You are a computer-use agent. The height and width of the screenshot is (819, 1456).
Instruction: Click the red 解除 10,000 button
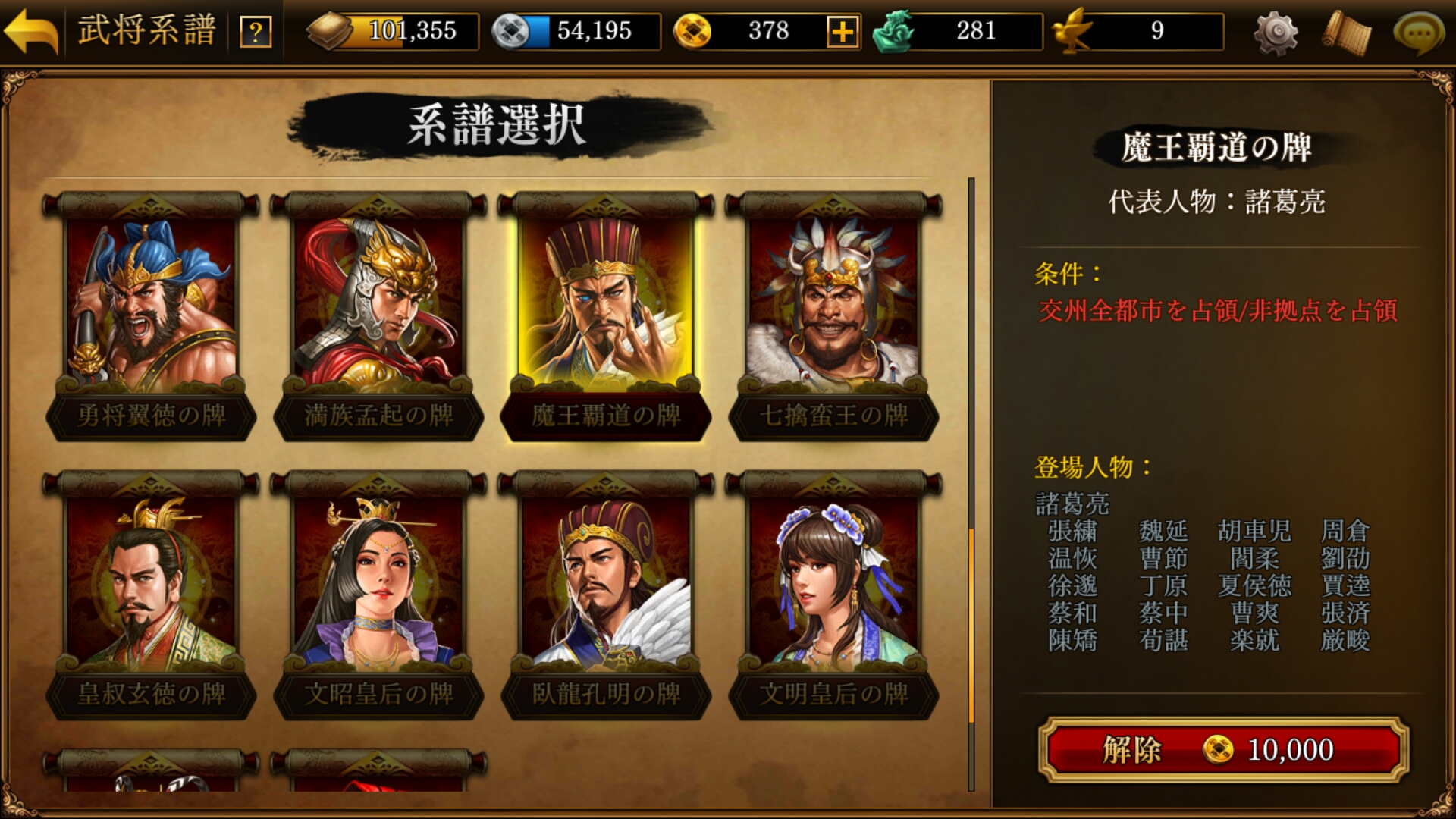click(1223, 750)
